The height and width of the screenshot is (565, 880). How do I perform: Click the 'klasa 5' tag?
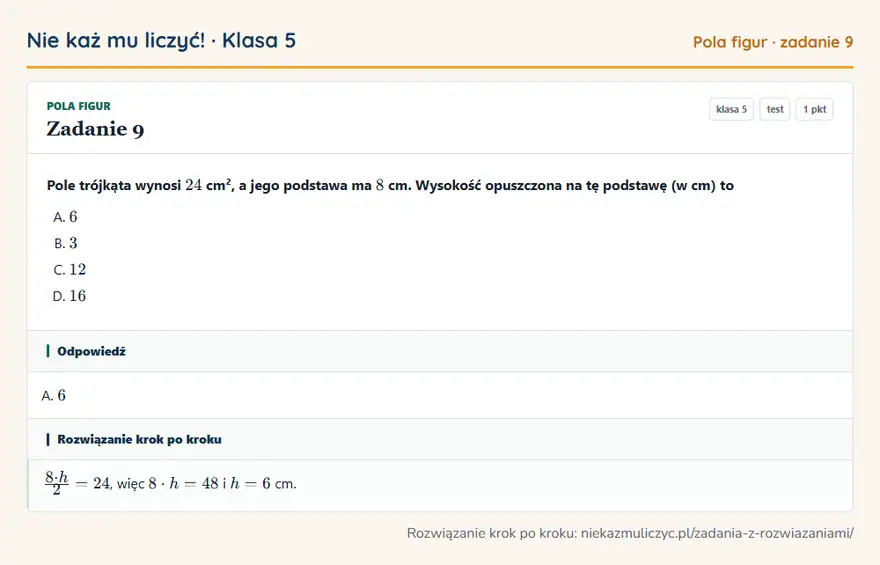[731, 109]
